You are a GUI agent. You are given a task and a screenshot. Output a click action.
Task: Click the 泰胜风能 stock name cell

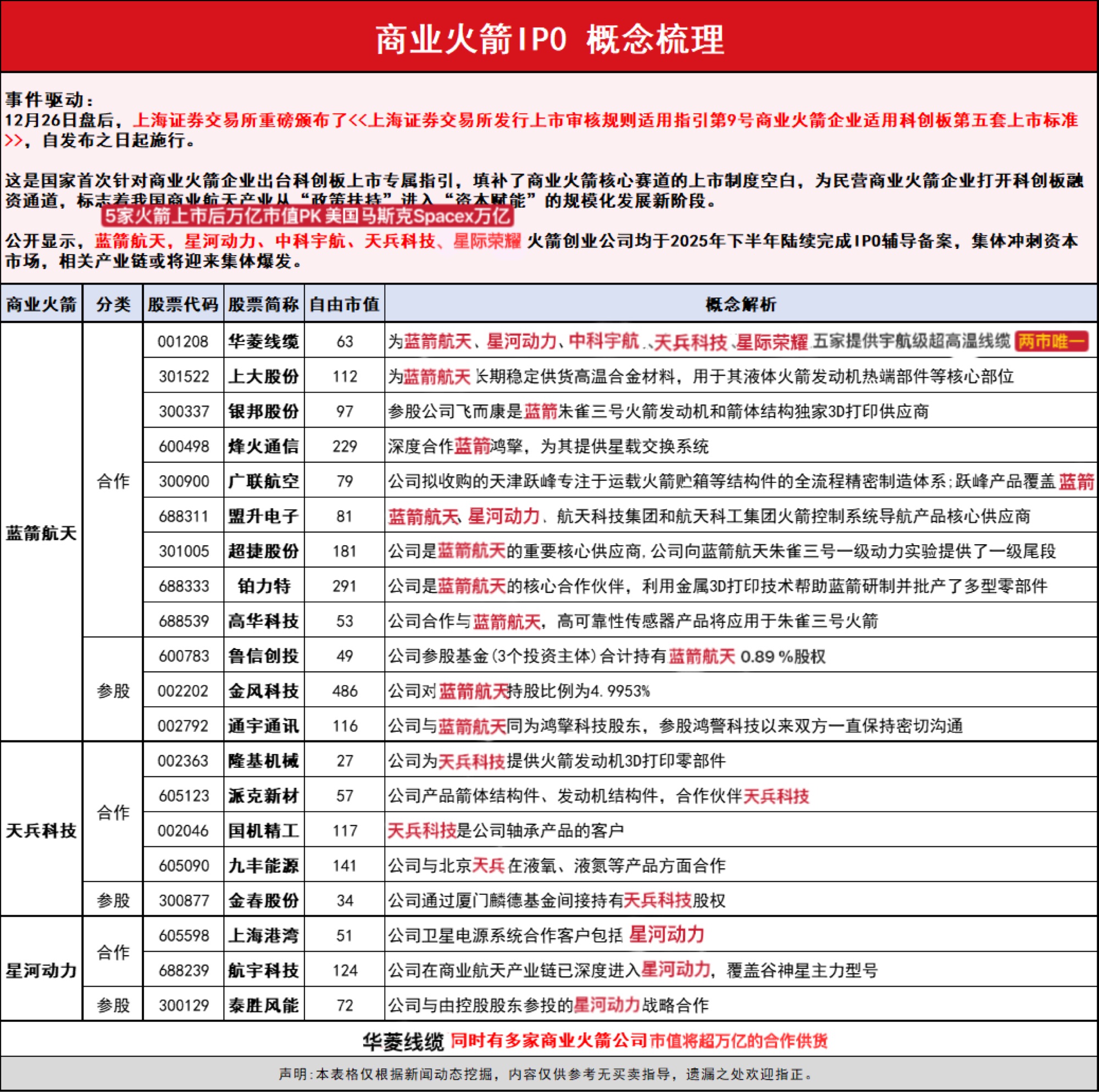click(263, 1006)
